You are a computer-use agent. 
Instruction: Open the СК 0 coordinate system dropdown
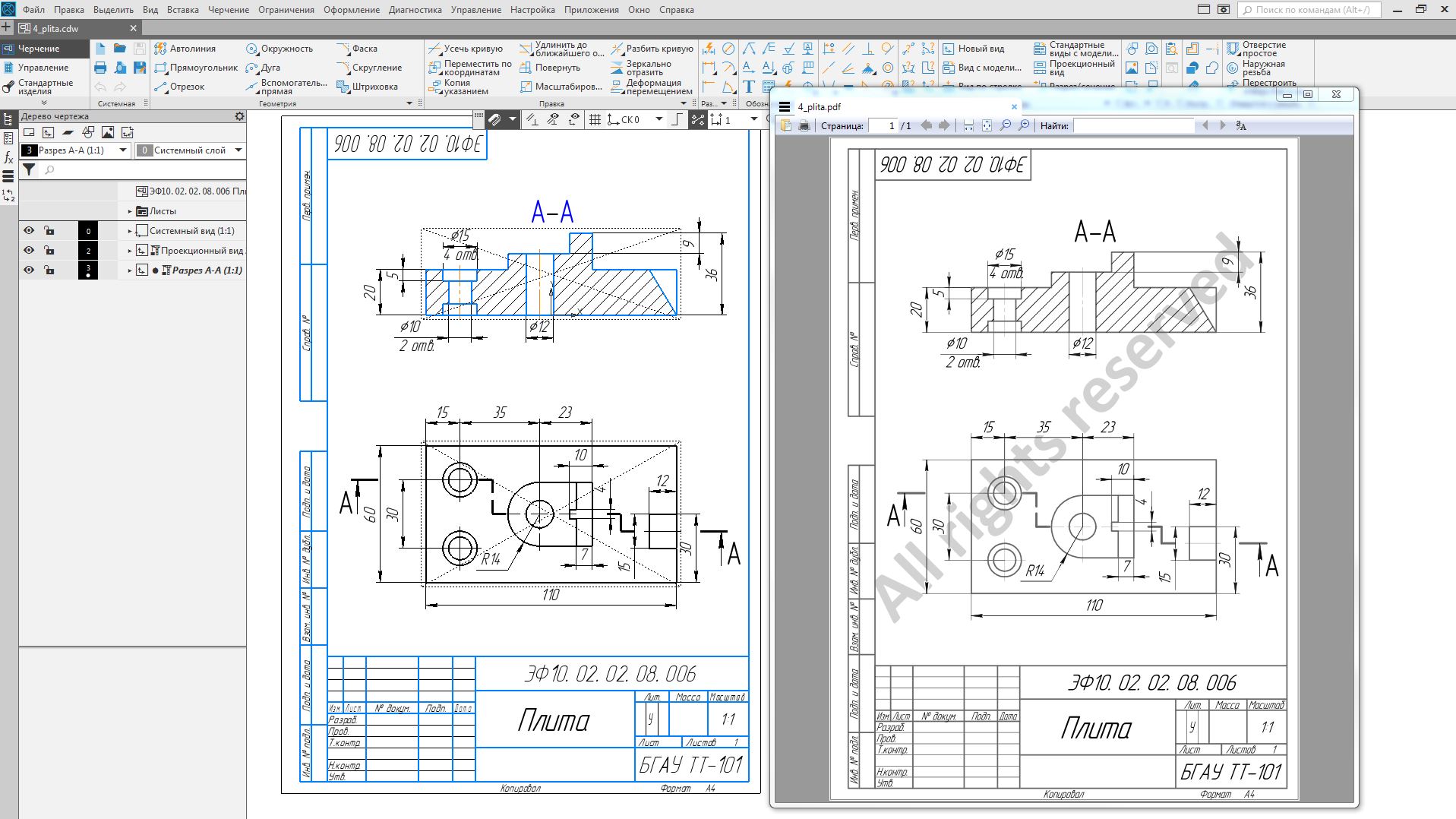[x=659, y=119]
